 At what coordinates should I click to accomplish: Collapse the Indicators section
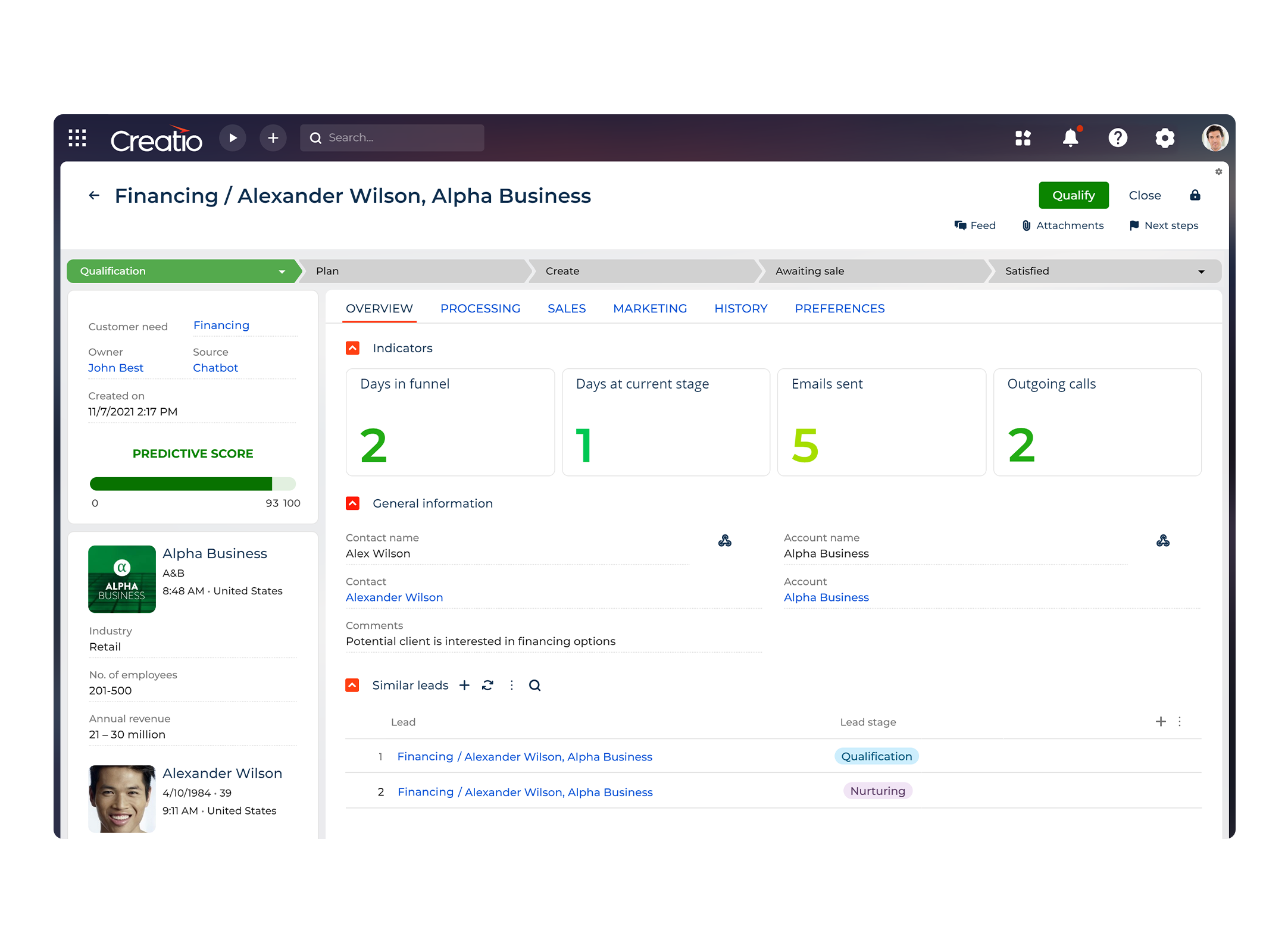(x=353, y=348)
